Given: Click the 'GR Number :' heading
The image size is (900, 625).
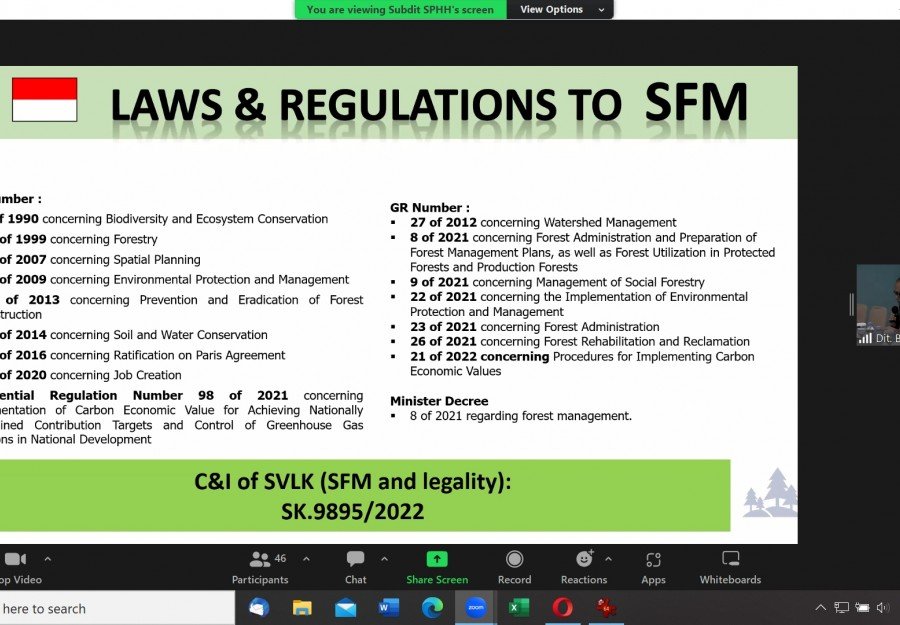Looking at the screenshot, I should point(430,208).
